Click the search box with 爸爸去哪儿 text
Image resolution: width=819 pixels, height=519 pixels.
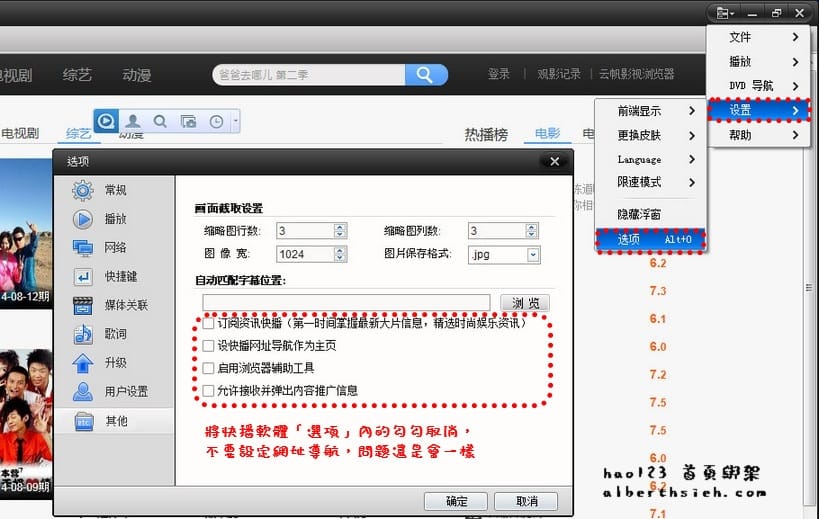point(309,75)
